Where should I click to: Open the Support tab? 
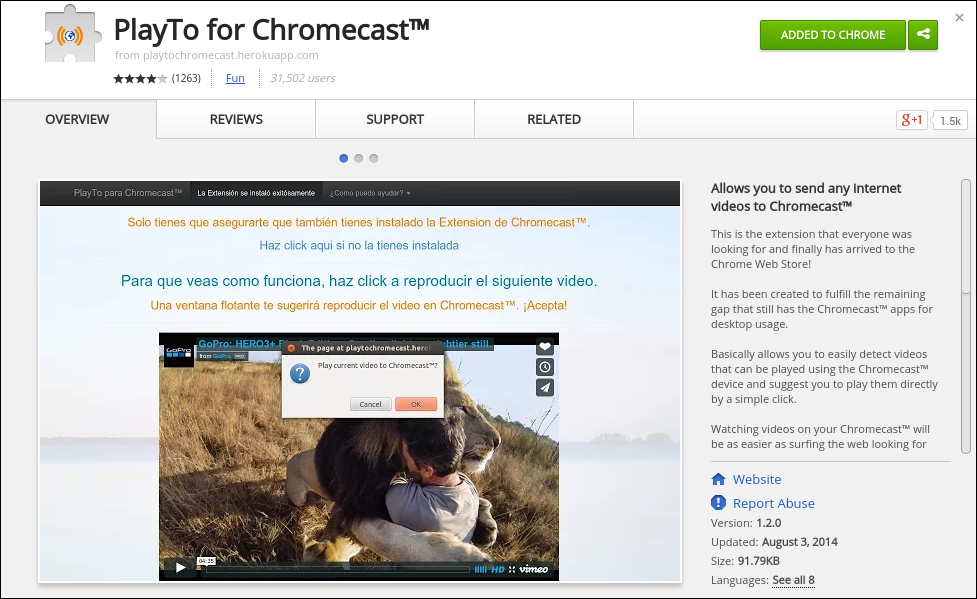tap(395, 119)
